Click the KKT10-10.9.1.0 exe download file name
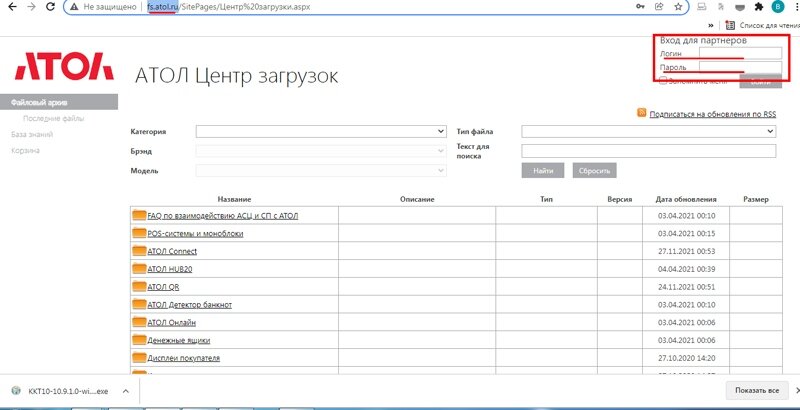Viewport: 800px width, 410px height. point(68,391)
